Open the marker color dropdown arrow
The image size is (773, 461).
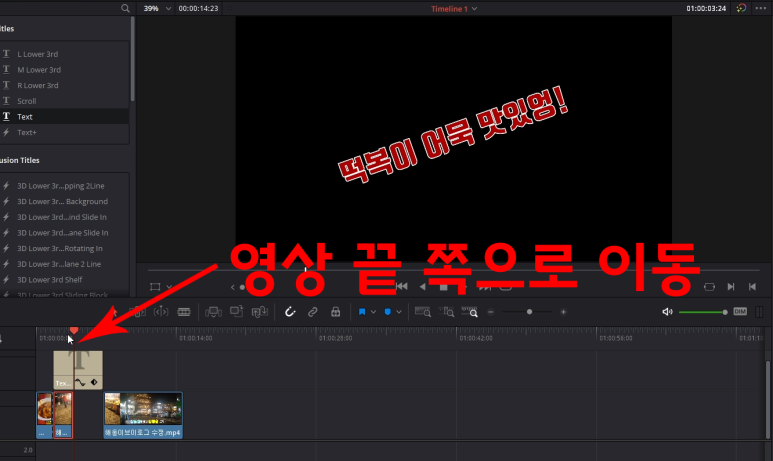(399, 312)
